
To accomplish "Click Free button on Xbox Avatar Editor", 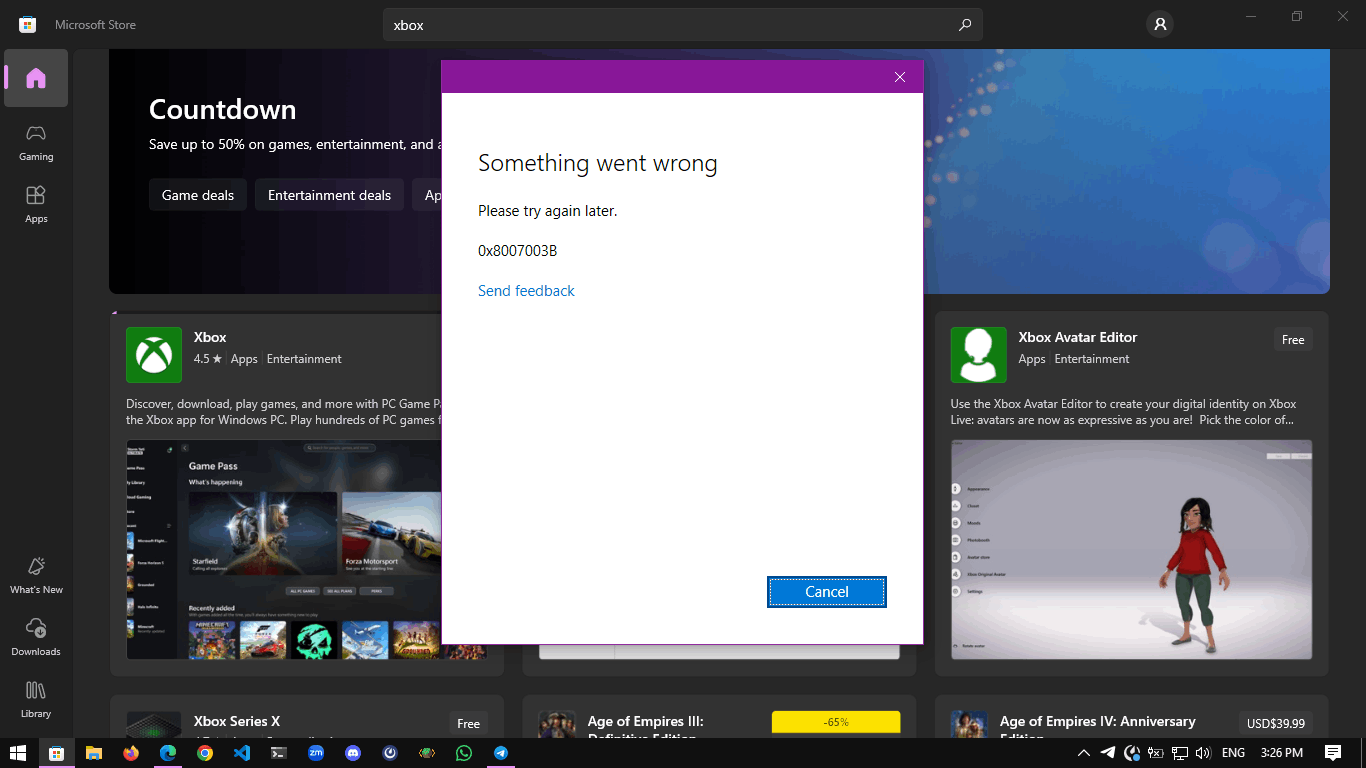I will point(1293,340).
